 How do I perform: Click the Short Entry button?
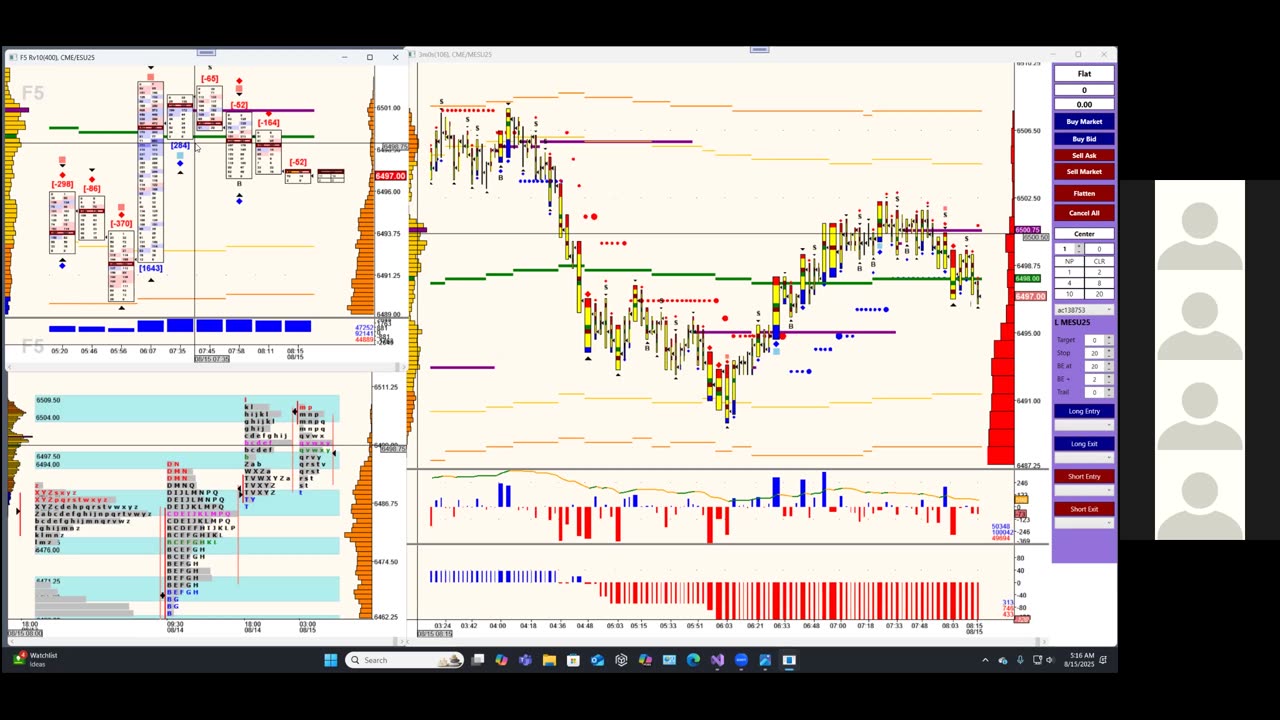(1084, 476)
